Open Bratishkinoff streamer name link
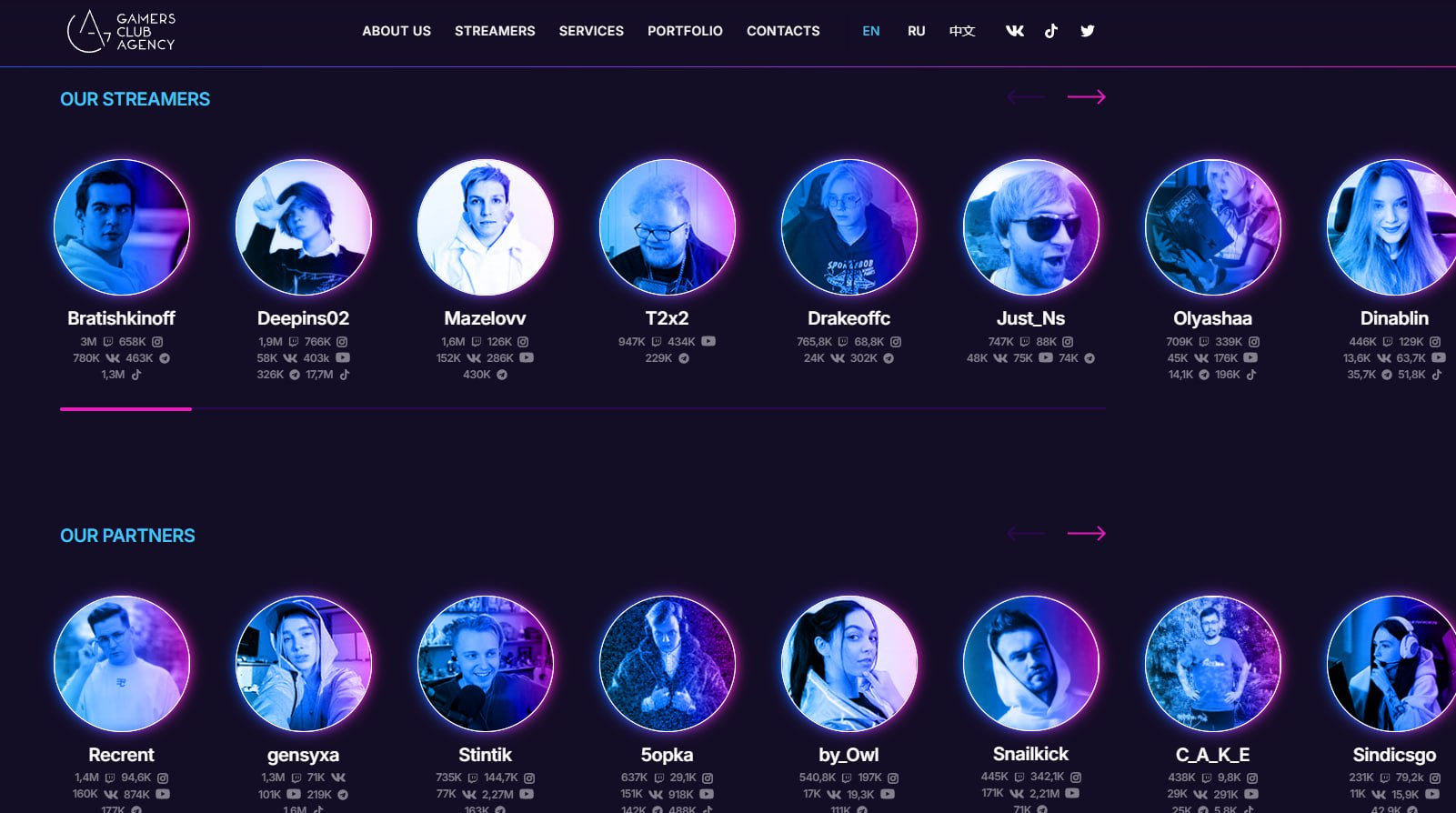 [121, 318]
